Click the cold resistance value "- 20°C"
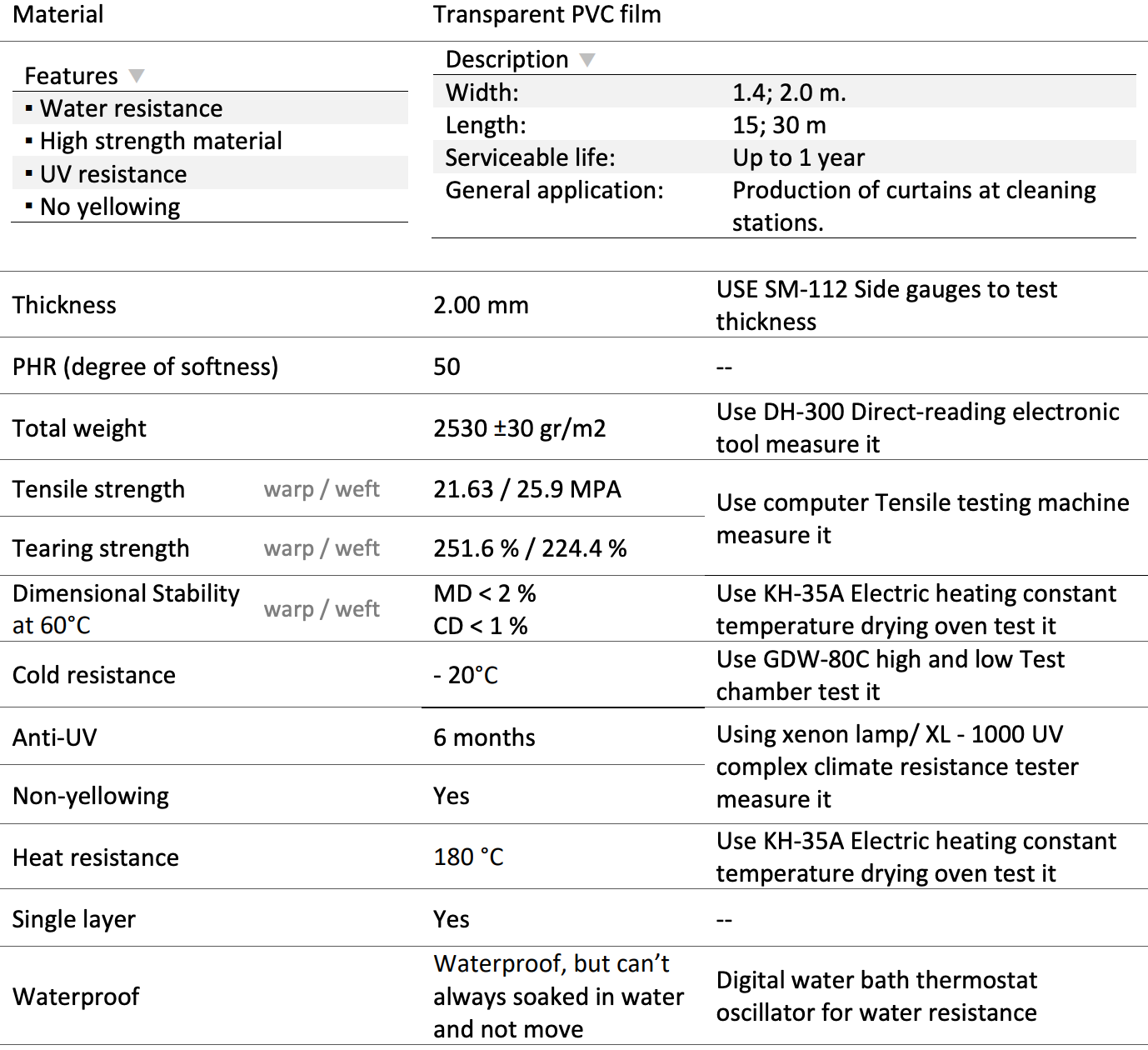The width and height of the screenshot is (1148, 1050). tap(465, 675)
